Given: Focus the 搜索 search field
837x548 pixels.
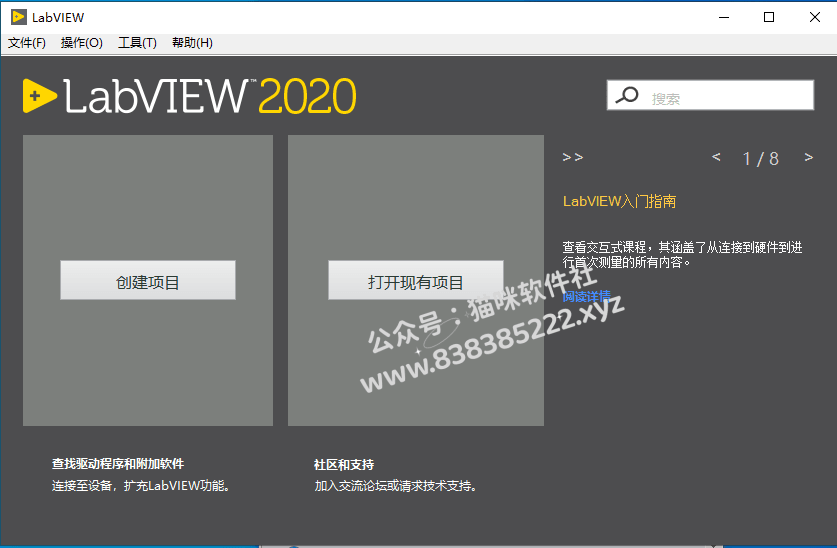Looking at the screenshot, I should click(710, 95).
